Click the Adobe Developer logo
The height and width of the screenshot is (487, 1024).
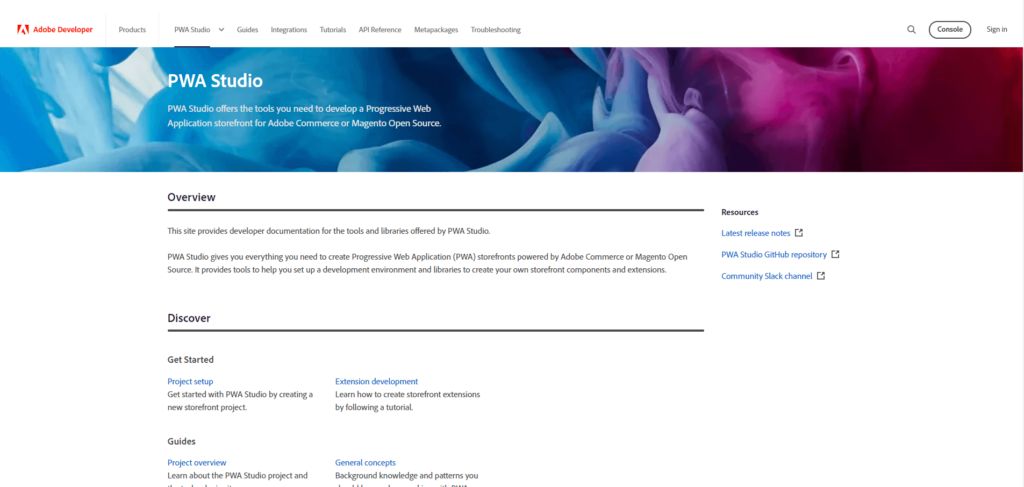tap(55, 29)
